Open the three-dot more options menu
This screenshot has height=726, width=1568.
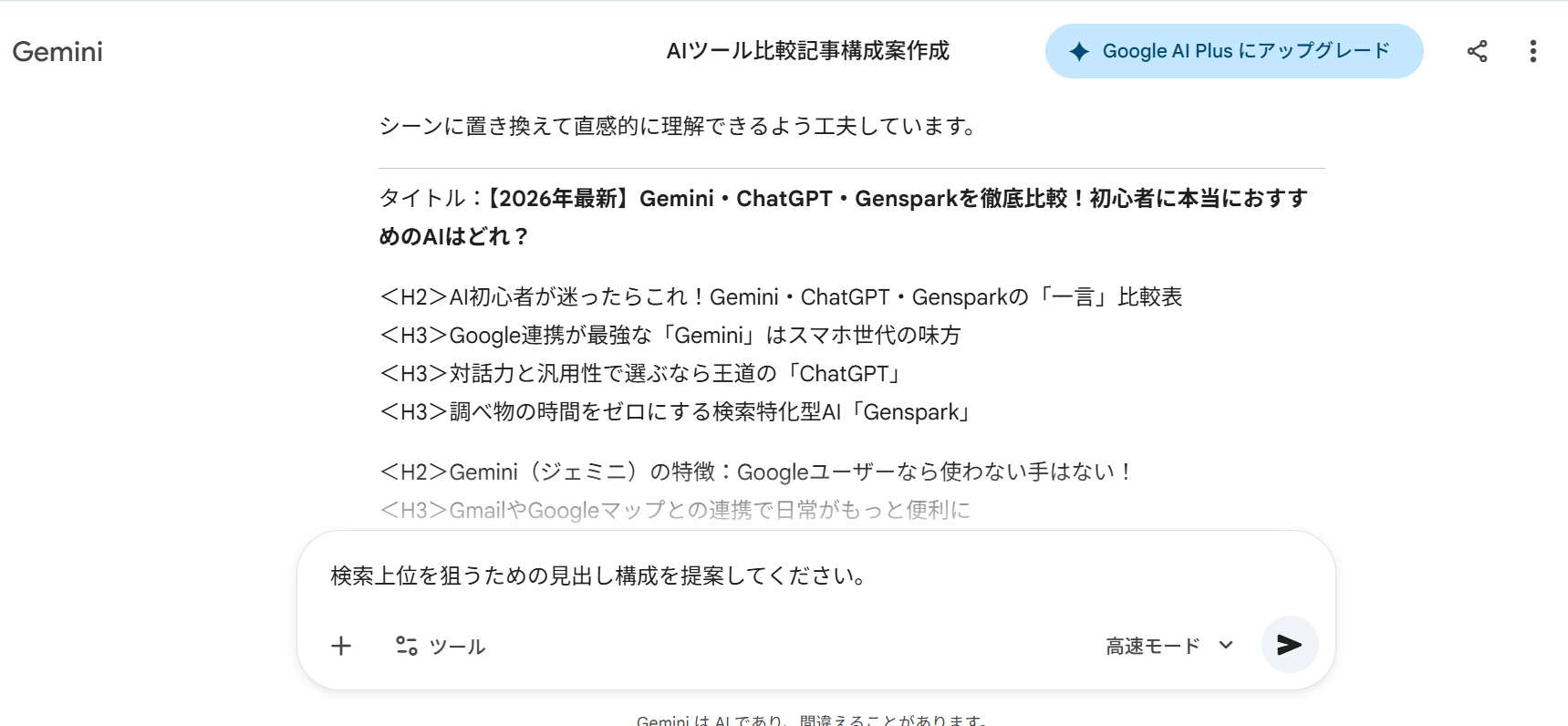click(x=1532, y=51)
